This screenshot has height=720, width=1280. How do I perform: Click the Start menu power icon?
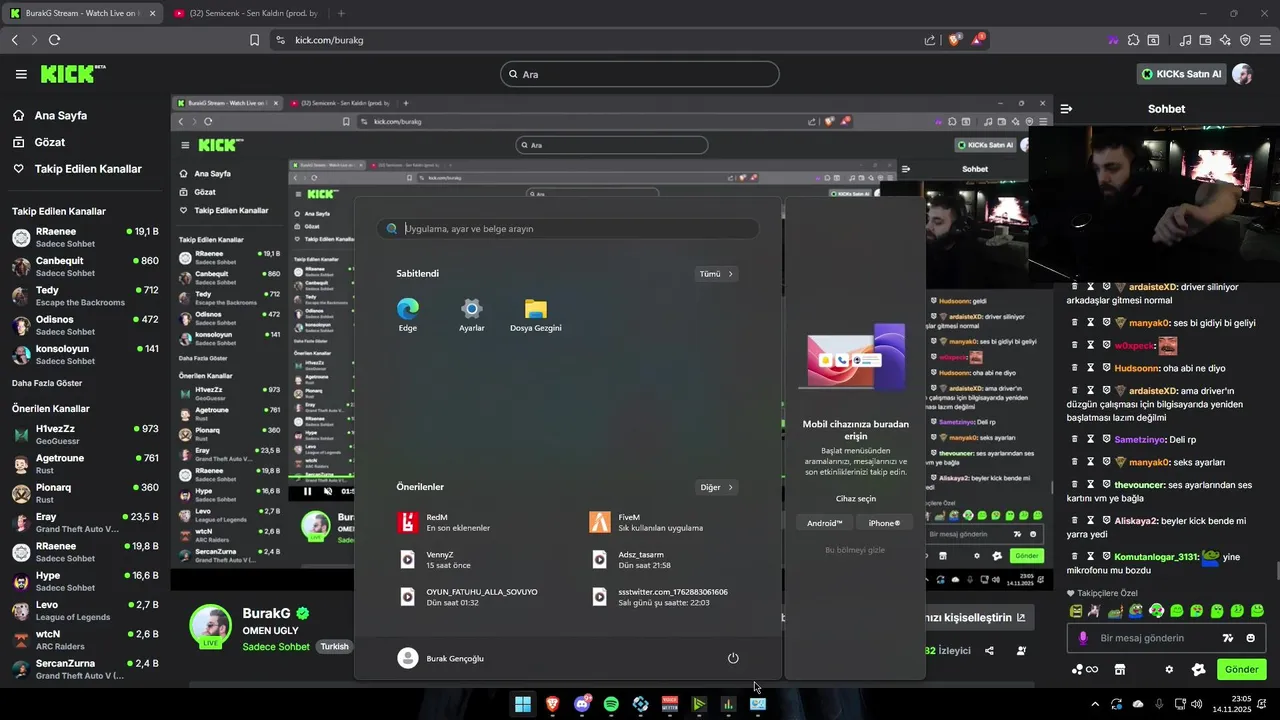[x=733, y=658]
